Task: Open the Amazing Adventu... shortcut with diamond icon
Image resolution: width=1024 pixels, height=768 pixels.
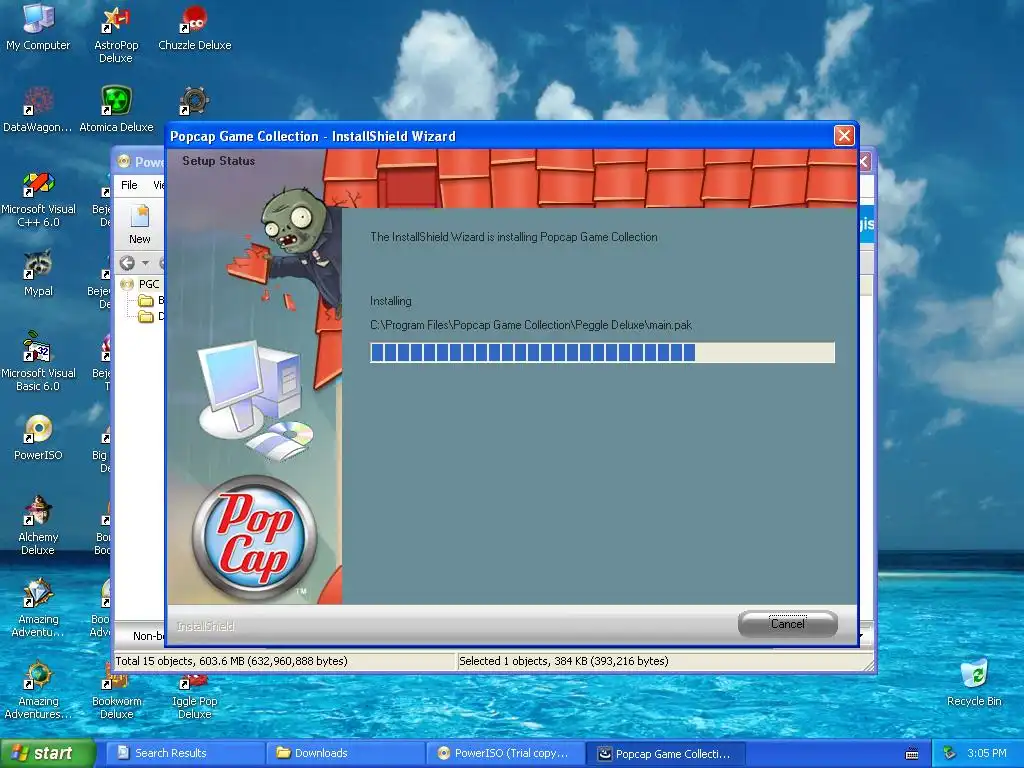Action: click(x=38, y=609)
